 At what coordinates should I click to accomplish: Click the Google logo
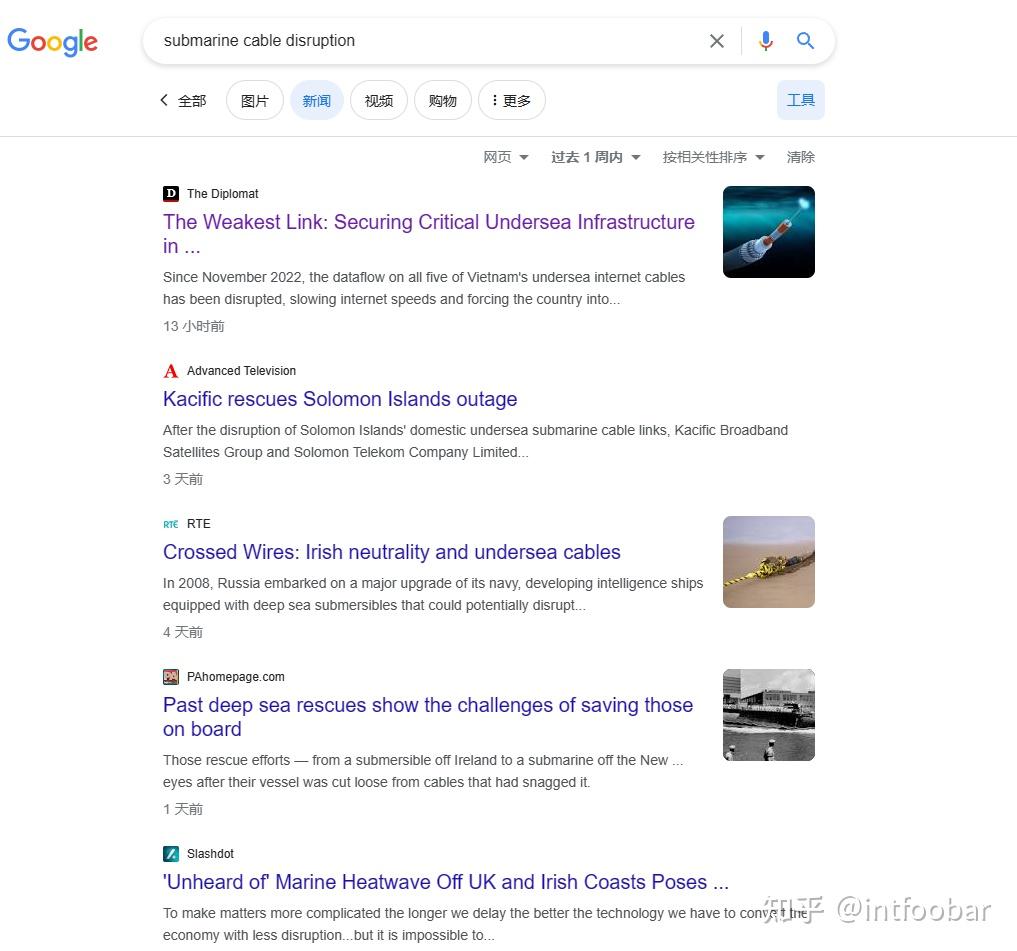coord(53,42)
